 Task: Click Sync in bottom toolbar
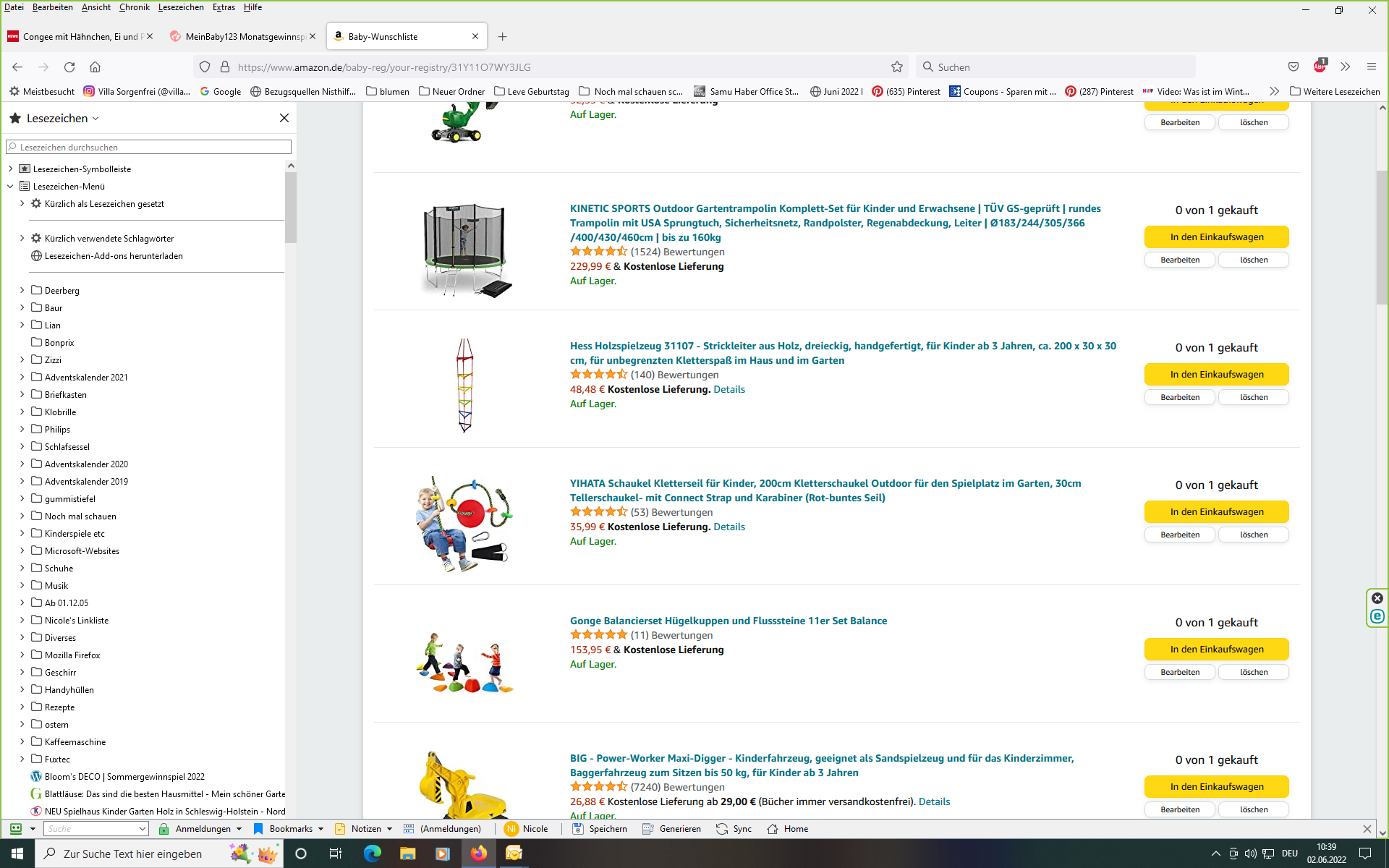coord(734,829)
